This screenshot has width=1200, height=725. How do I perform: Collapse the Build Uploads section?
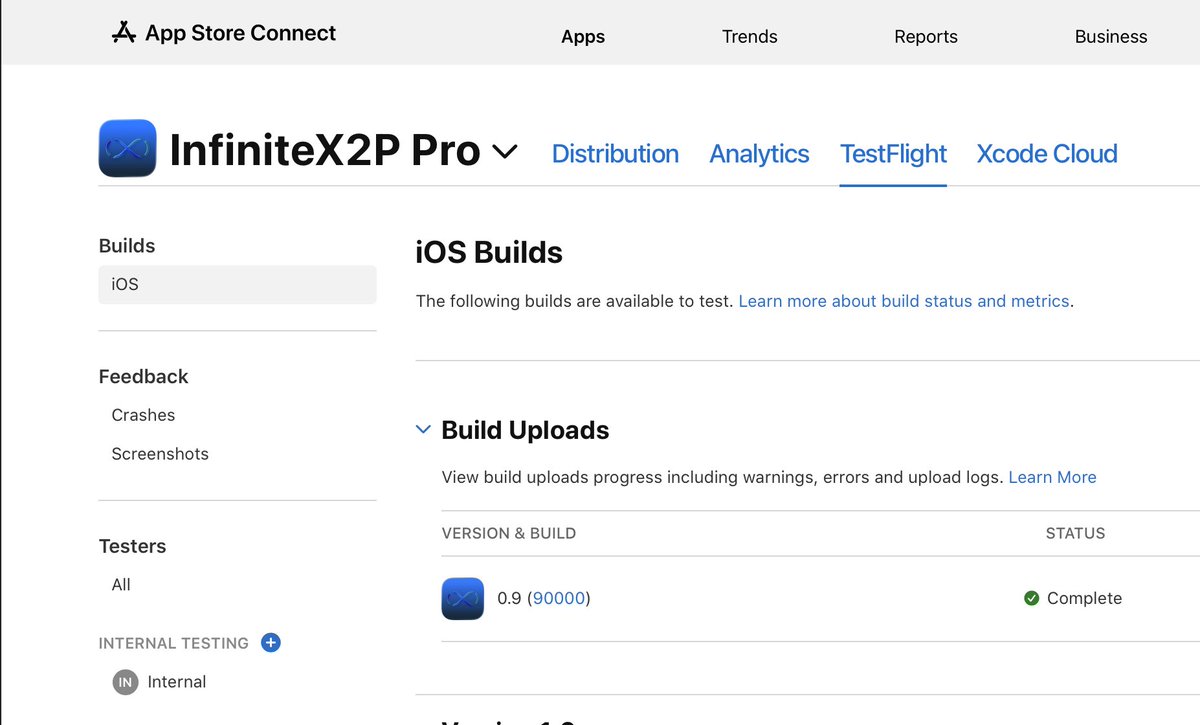pos(422,430)
